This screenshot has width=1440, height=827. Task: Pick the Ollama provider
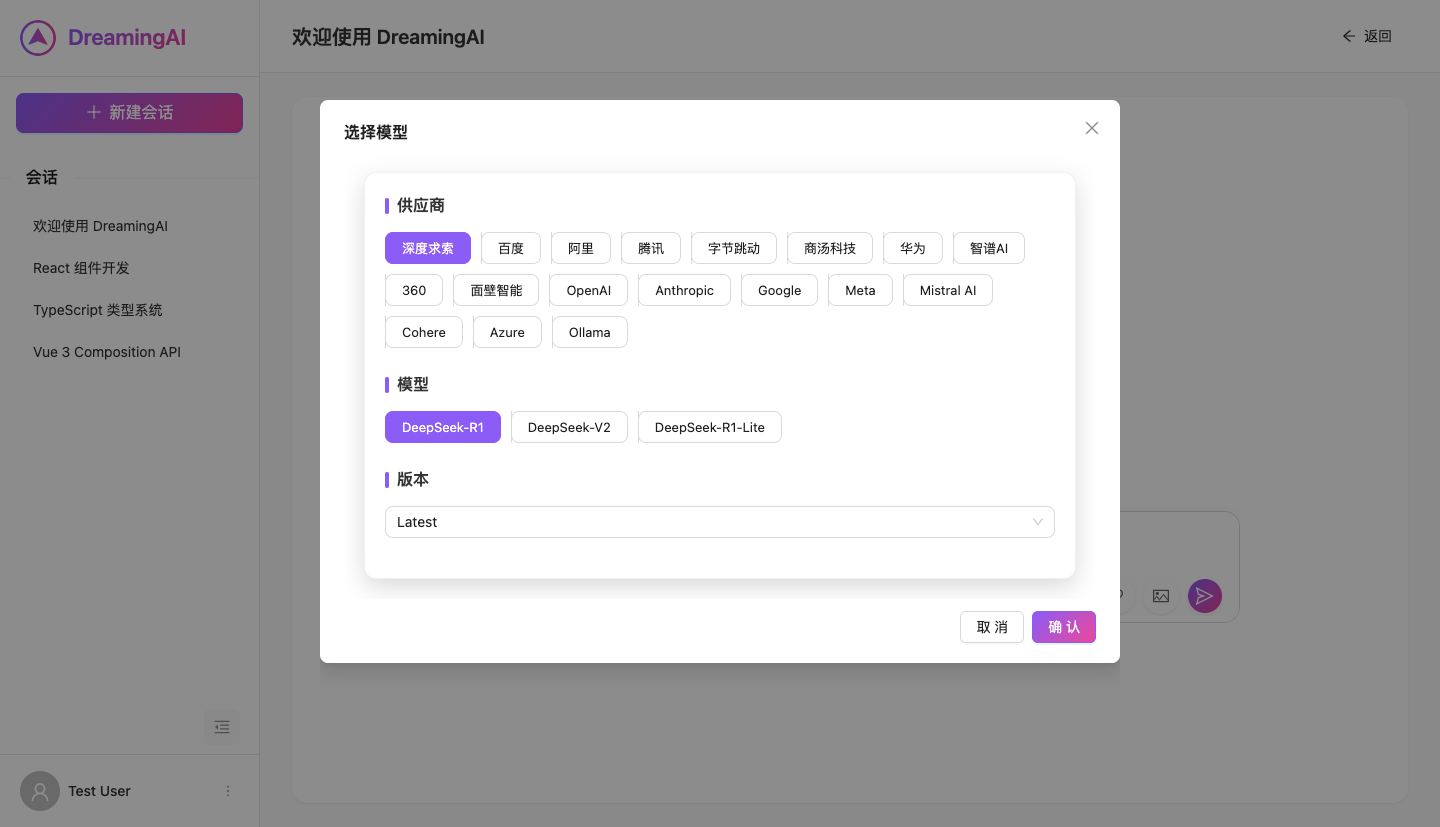pyautogui.click(x=590, y=332)
